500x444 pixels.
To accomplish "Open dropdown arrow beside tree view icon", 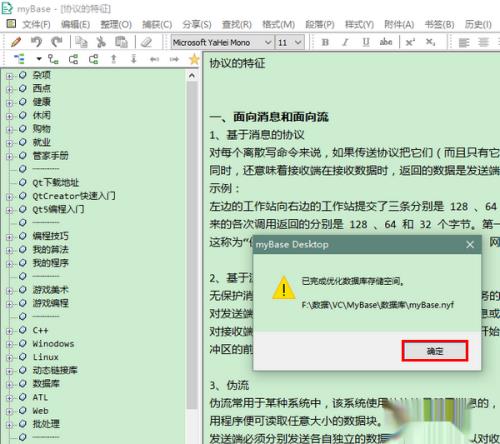I will click(x=39, y=59).
